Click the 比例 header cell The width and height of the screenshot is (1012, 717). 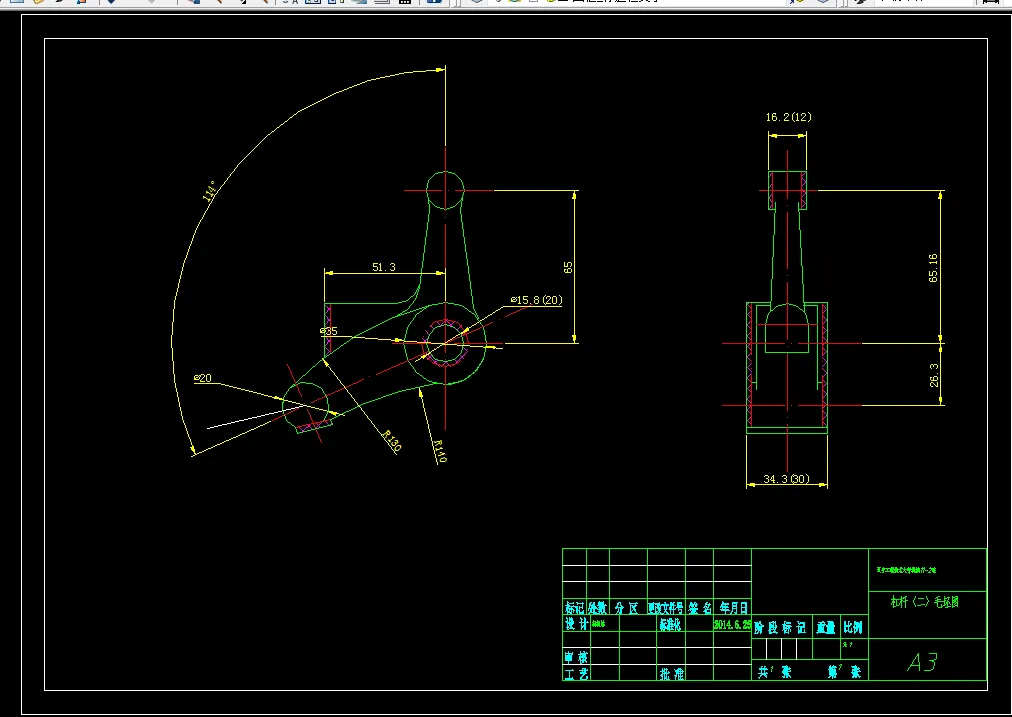point(853,628)
